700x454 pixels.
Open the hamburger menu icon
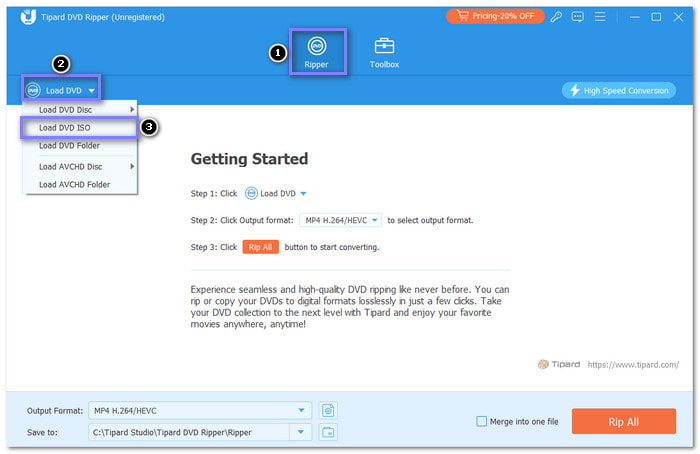(x=600, y=17)
